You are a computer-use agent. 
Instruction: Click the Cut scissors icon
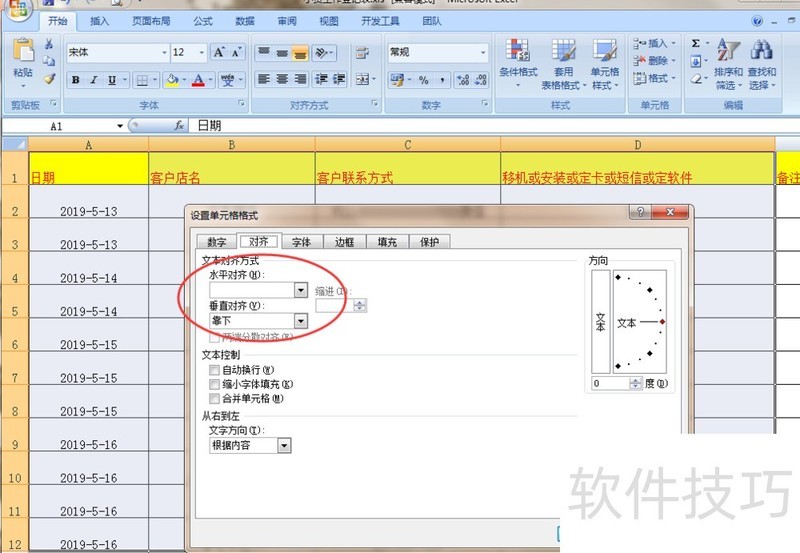pyautogui.click(x=49, y=44)
